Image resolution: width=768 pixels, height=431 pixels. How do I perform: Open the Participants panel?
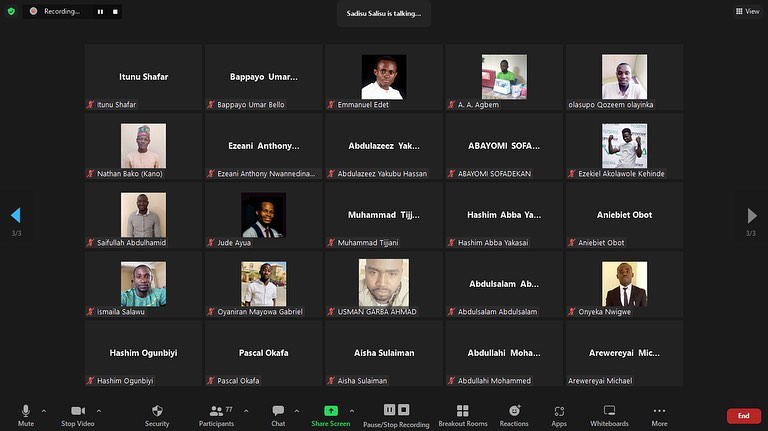(x=216, y=411)
